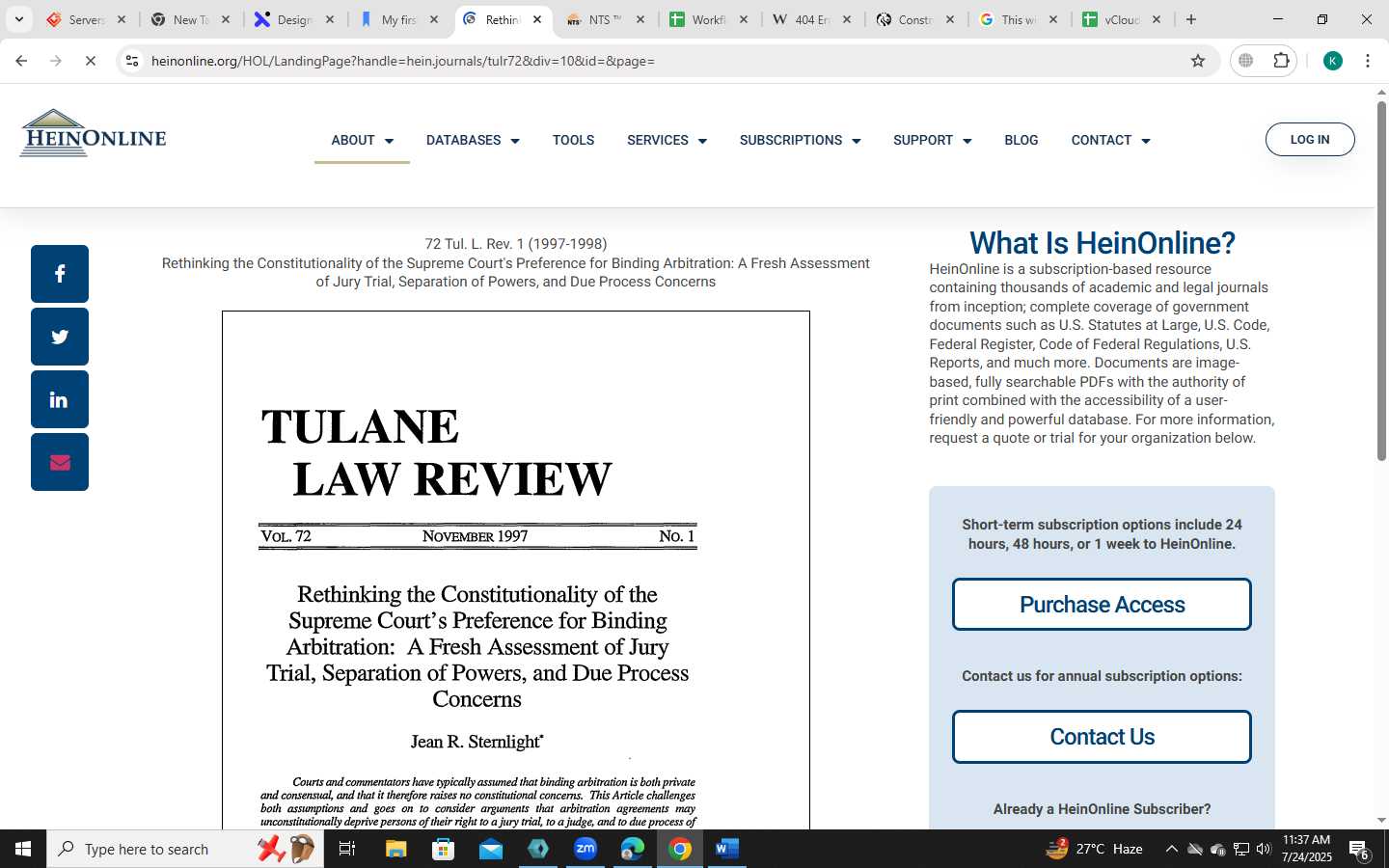Open notification center icon
Screen dimensions: 1389x868
click(x=1359, y=849)
